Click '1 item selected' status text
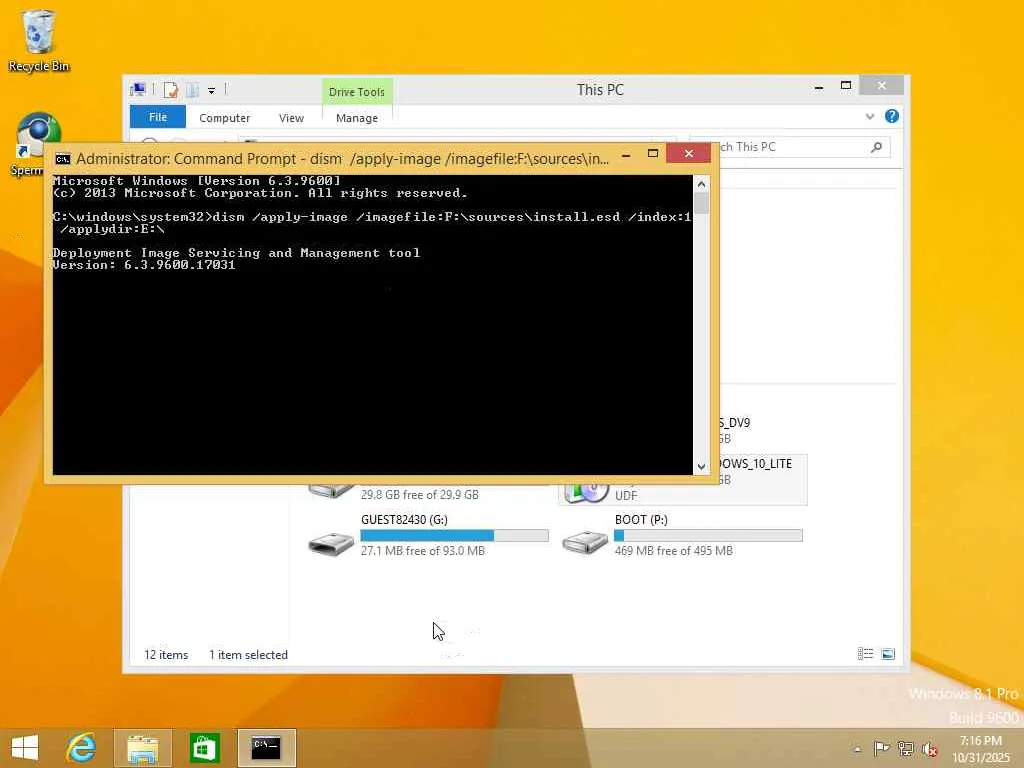1024x768 pixels. tap(248, 655)
